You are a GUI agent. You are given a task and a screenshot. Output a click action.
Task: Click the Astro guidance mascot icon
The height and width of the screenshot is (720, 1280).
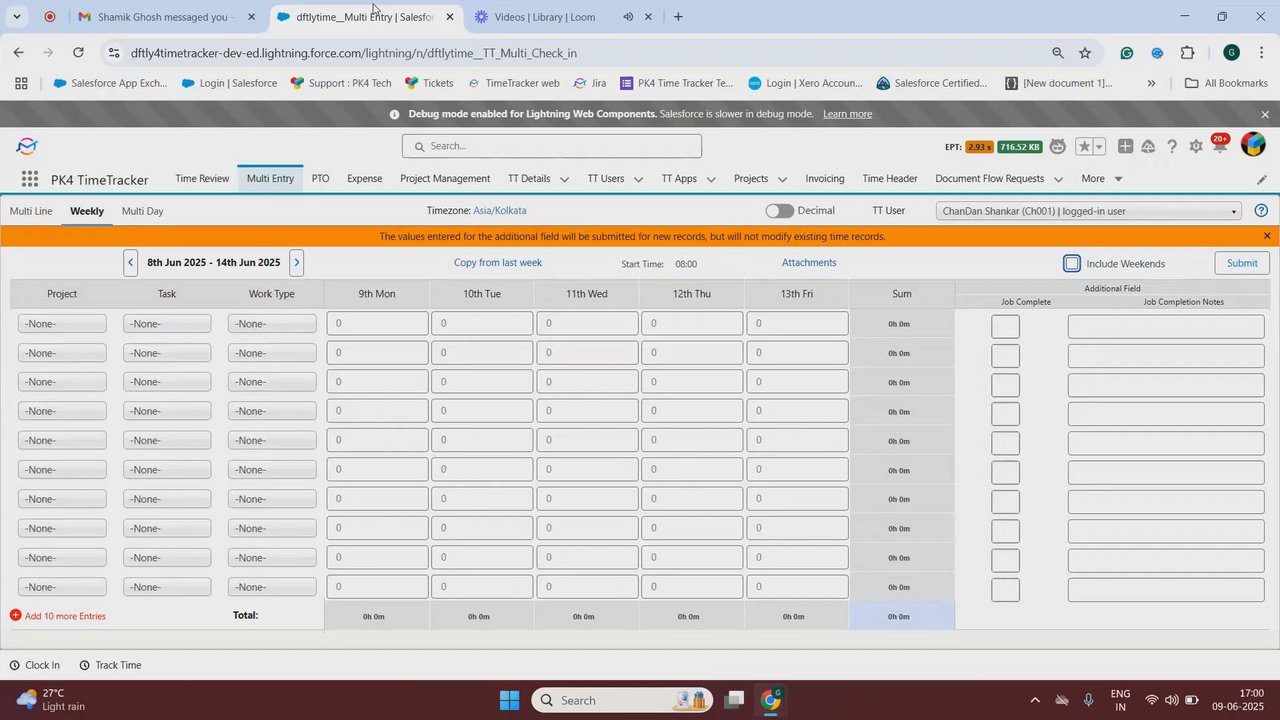click(x=1058, y=147)
